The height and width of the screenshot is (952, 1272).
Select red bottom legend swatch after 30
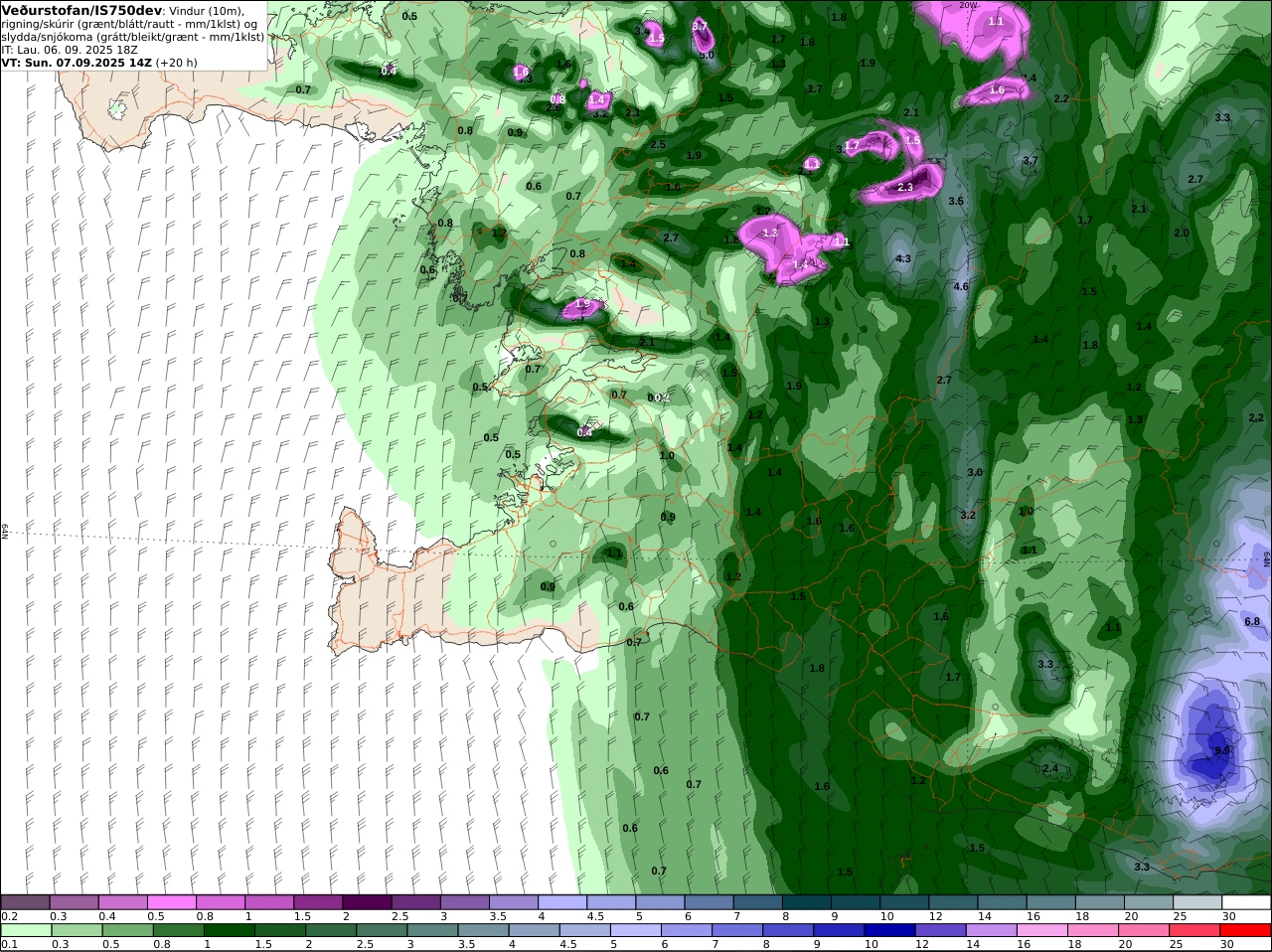1247,930
